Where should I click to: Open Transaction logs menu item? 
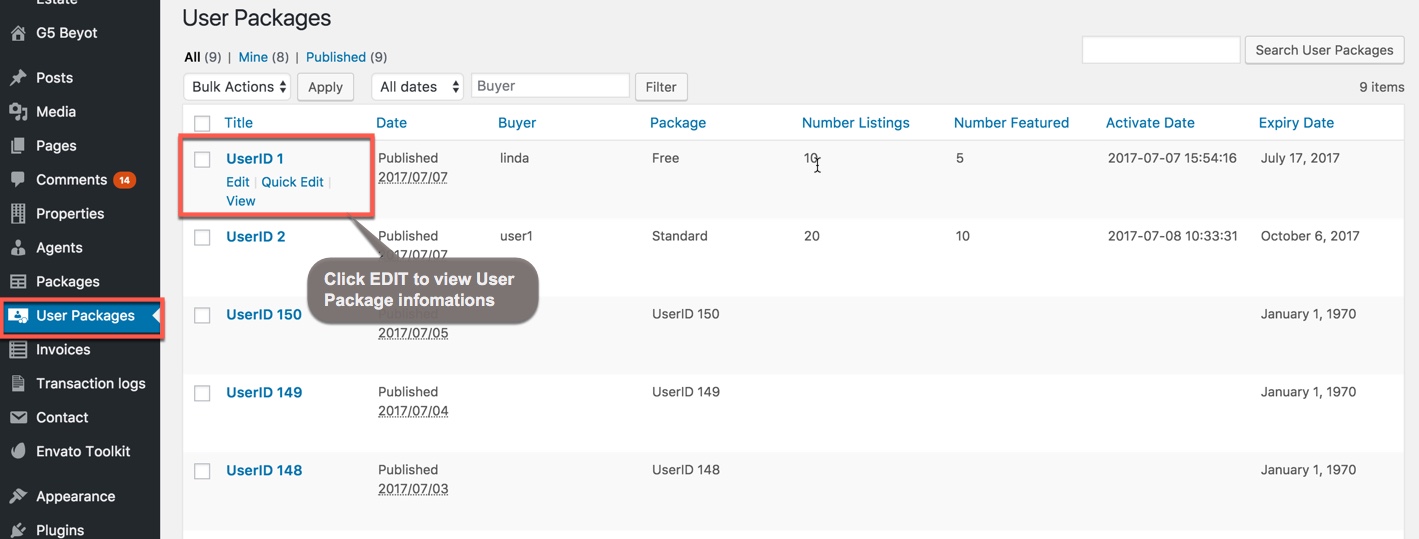pos(91,384)
